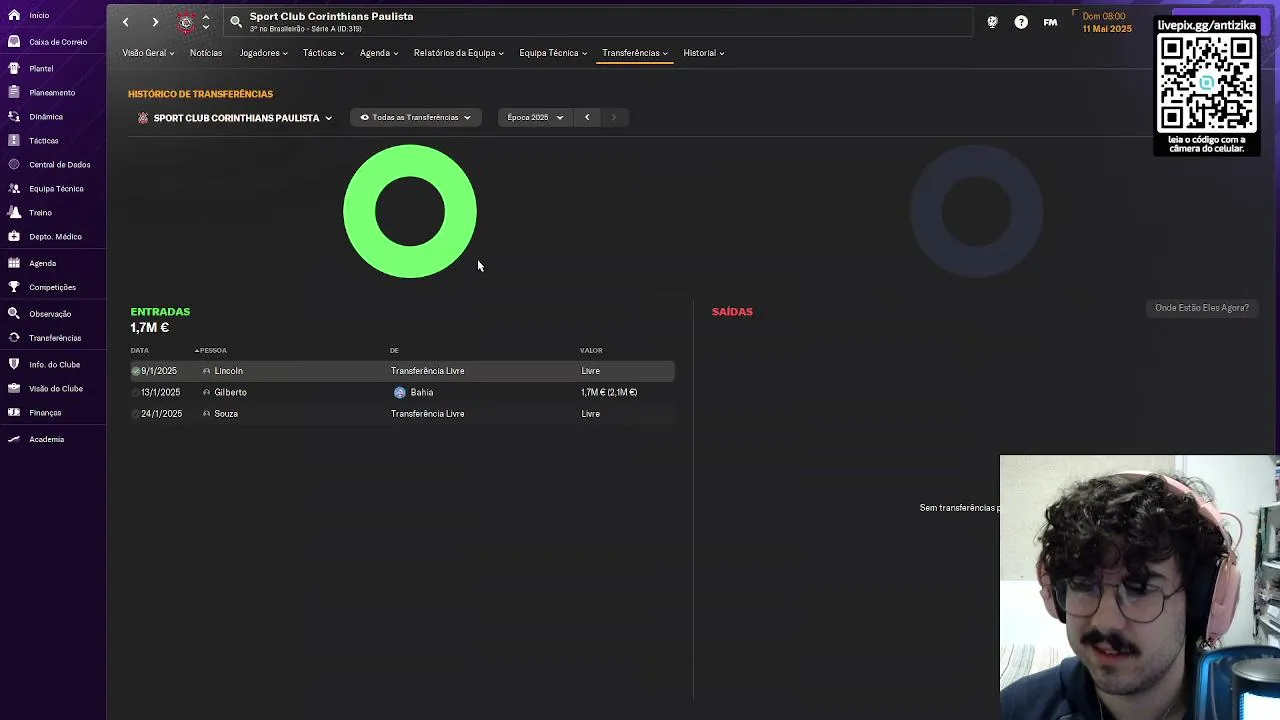The width and height of the screenshot is (1280, 720).
Task: Click the Plantel shirt icon
Action: 14,69
